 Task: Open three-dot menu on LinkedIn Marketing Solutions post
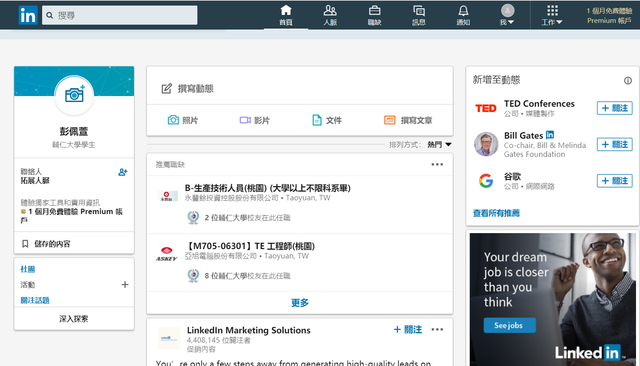pyautogui.click(x=437, y=329)
